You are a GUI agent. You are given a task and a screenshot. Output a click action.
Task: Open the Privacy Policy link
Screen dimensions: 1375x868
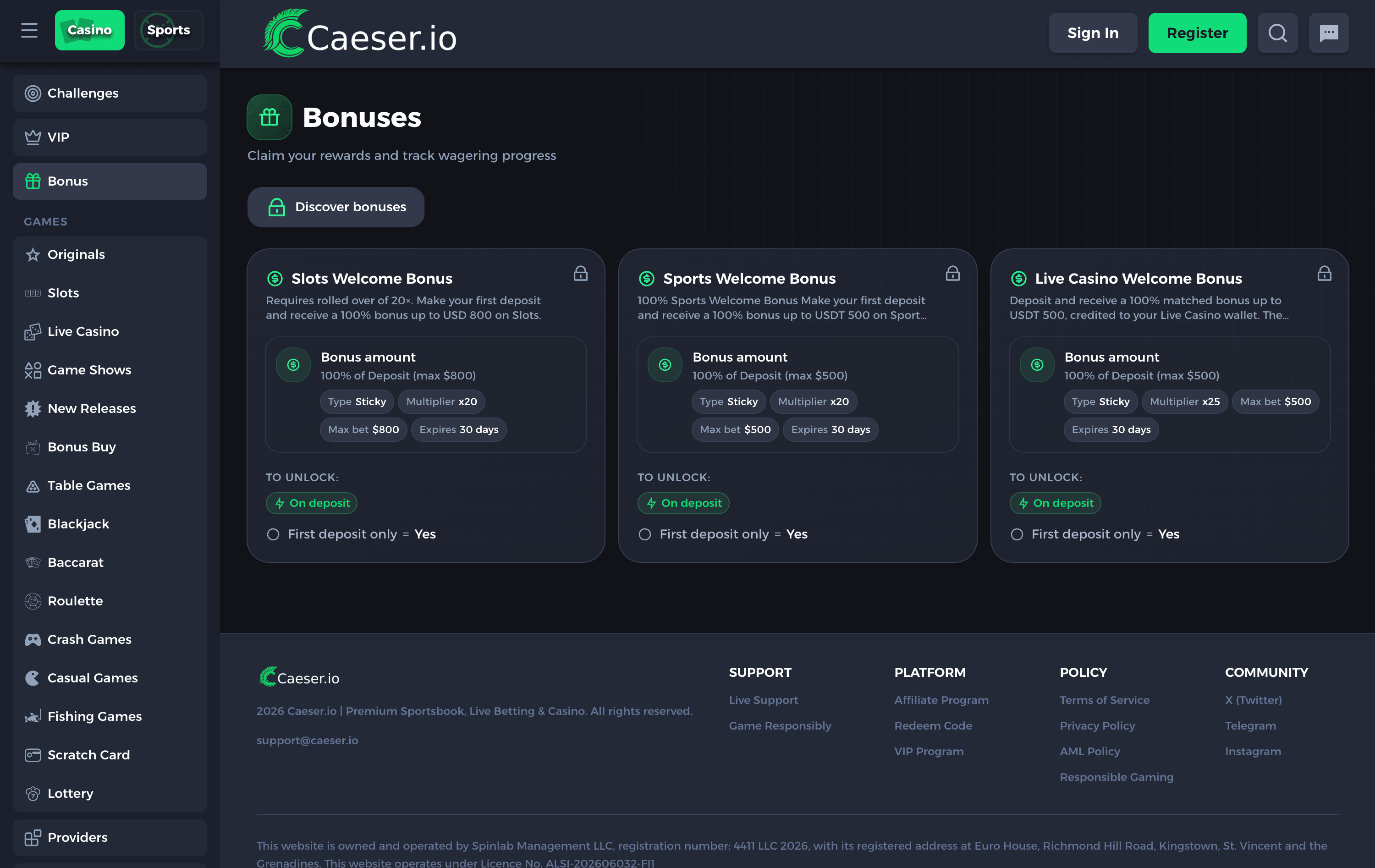pyautogui.click(x=1097, y=726)
